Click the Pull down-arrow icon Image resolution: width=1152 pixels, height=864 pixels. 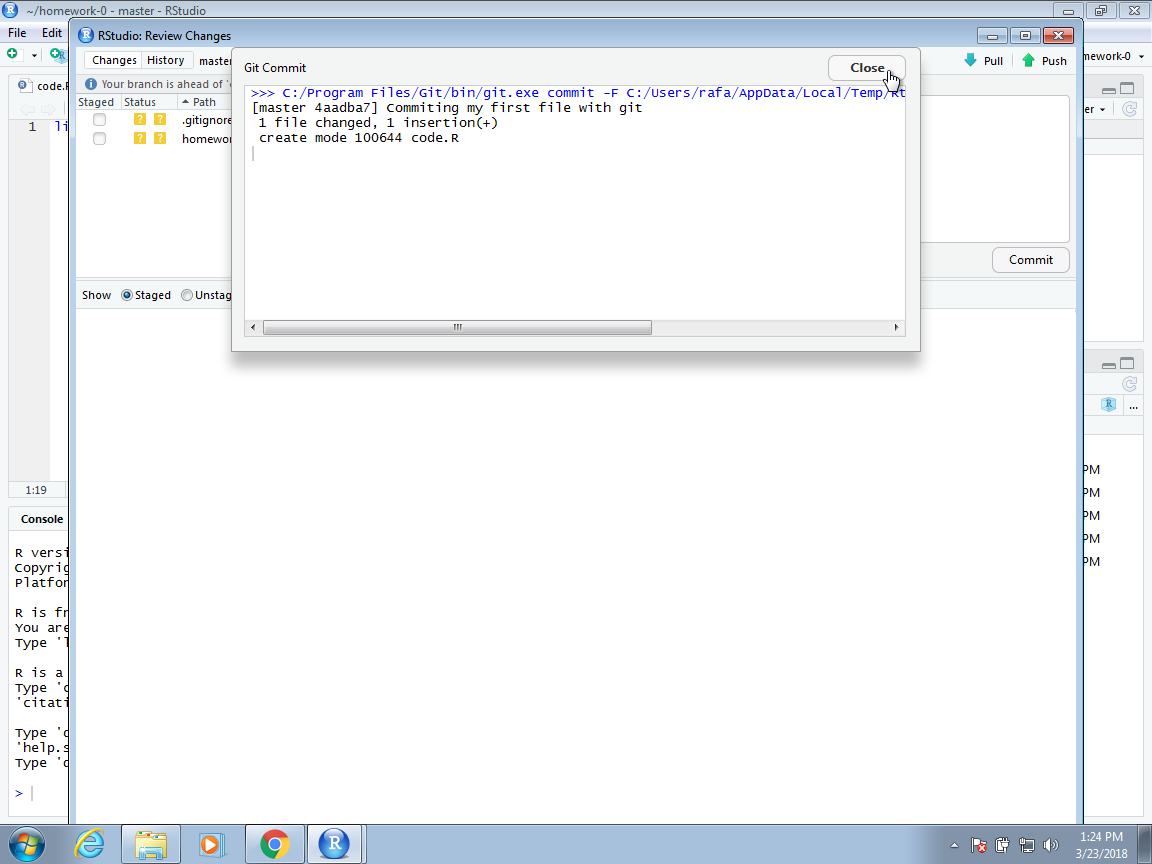click(x=971, y=60)
